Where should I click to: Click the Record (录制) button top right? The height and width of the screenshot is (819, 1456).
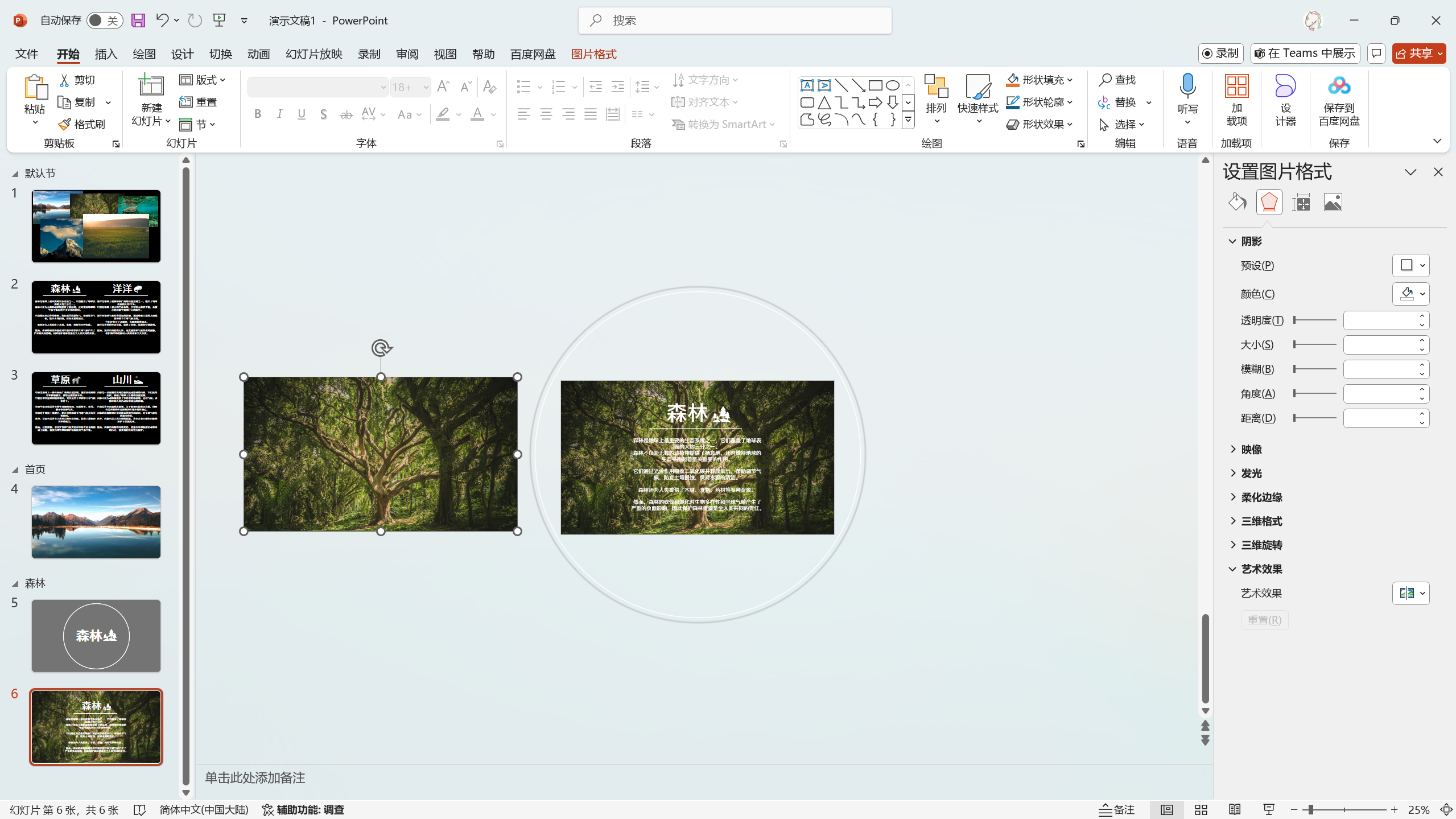(x=1220, y=53)
